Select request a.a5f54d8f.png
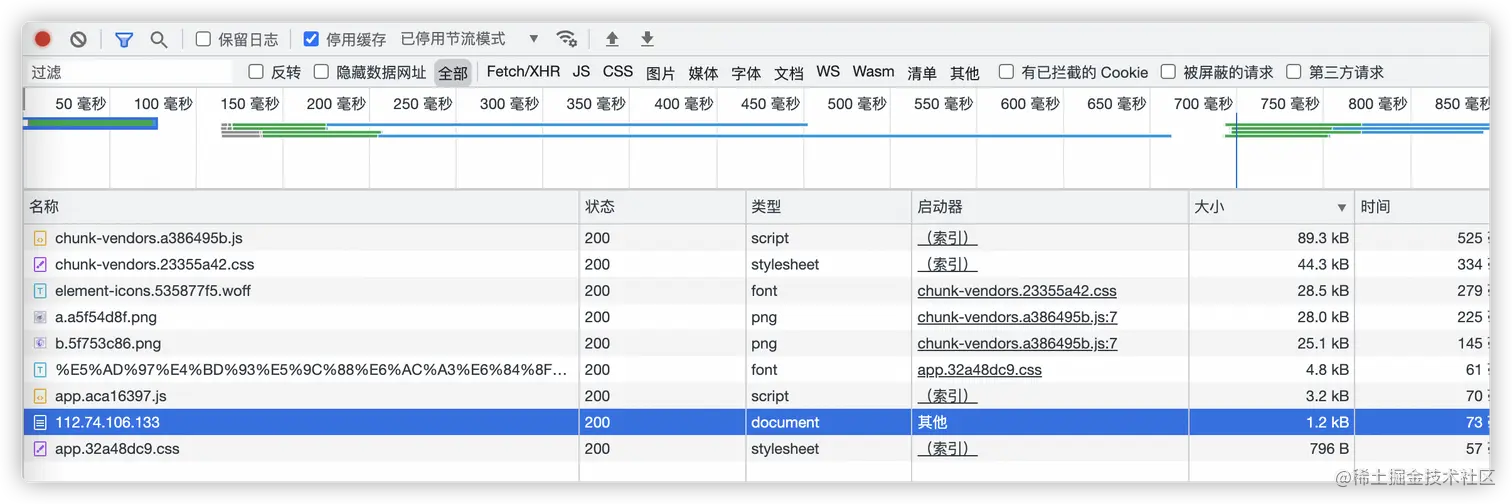 click(756, 317)
